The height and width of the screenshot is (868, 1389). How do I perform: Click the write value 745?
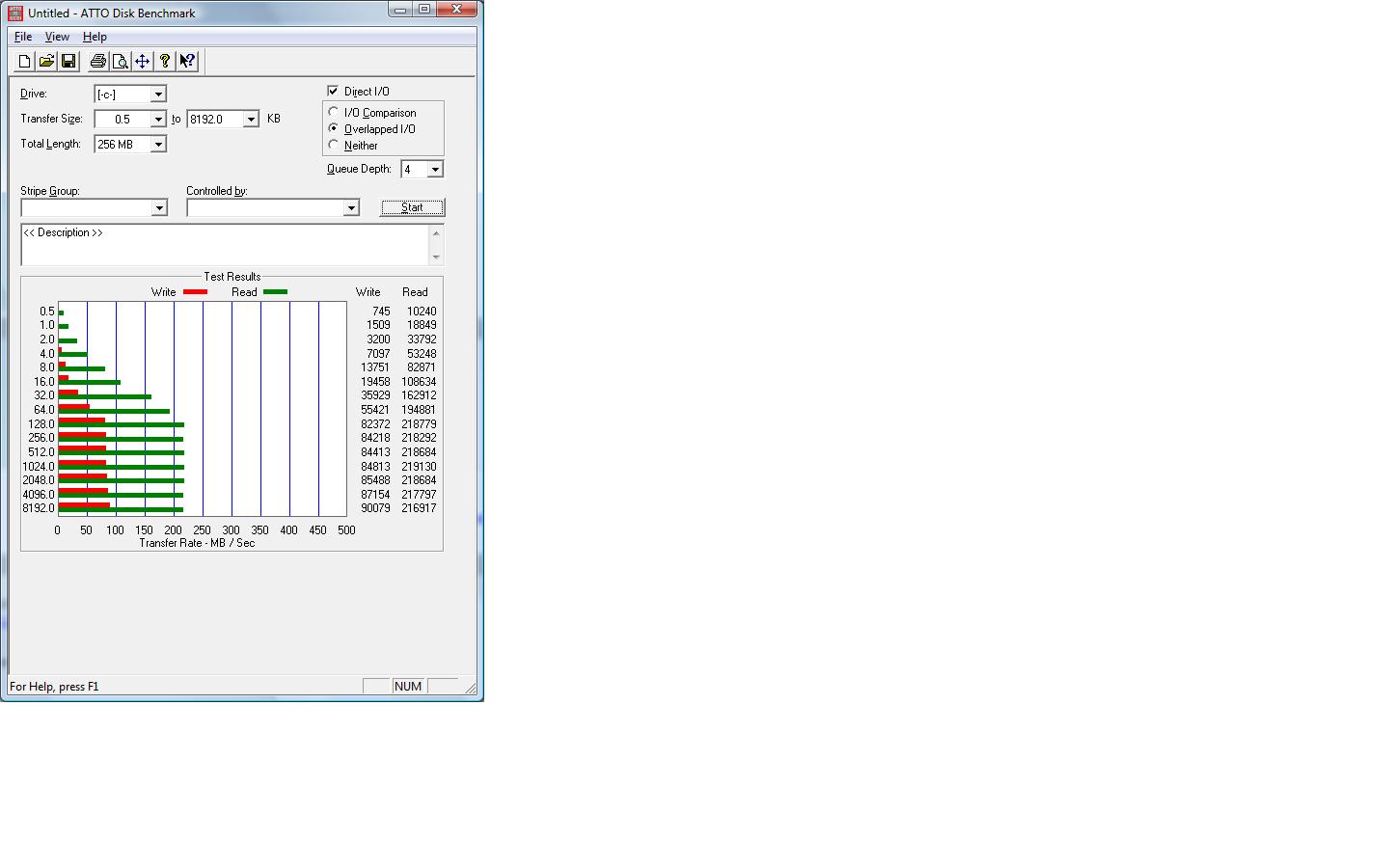(381, 312)
